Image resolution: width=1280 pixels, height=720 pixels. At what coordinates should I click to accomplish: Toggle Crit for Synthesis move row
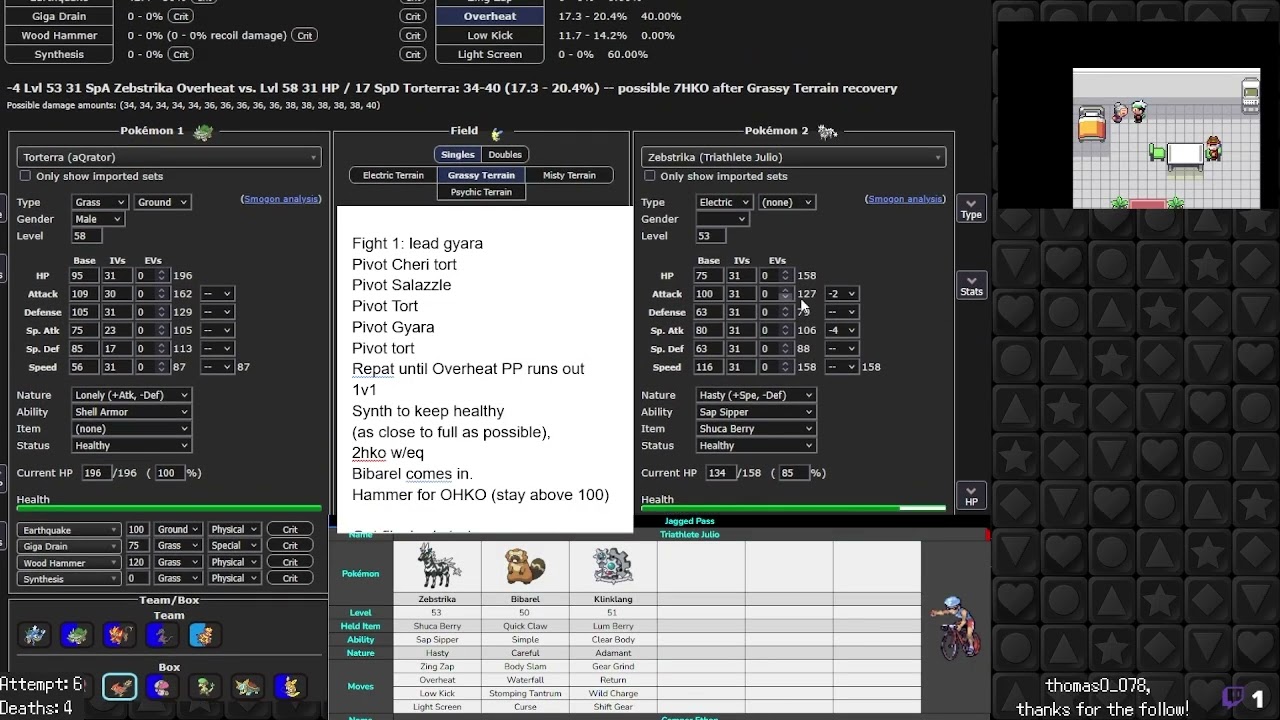290,578
